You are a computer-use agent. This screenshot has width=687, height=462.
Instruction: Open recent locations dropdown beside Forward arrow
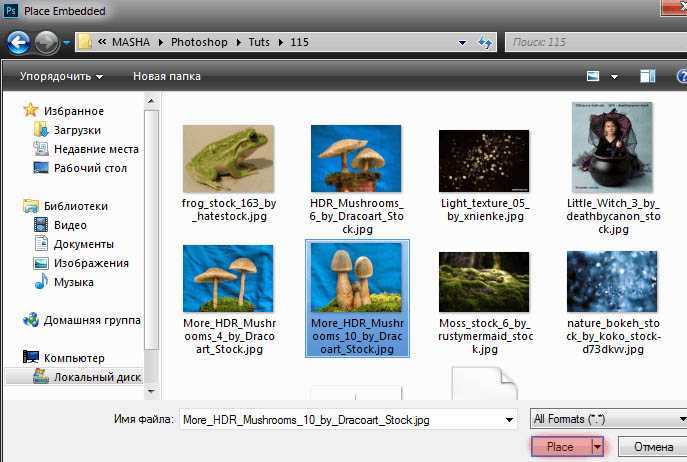pyautogui.click(x=67, y=43)
